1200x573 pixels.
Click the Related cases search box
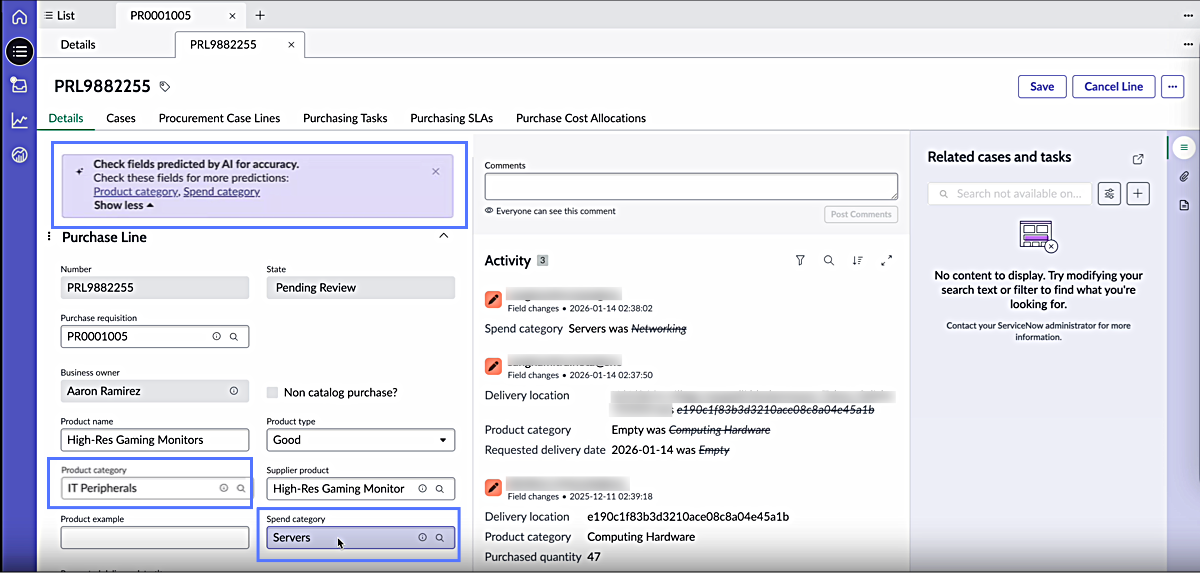1010,193
